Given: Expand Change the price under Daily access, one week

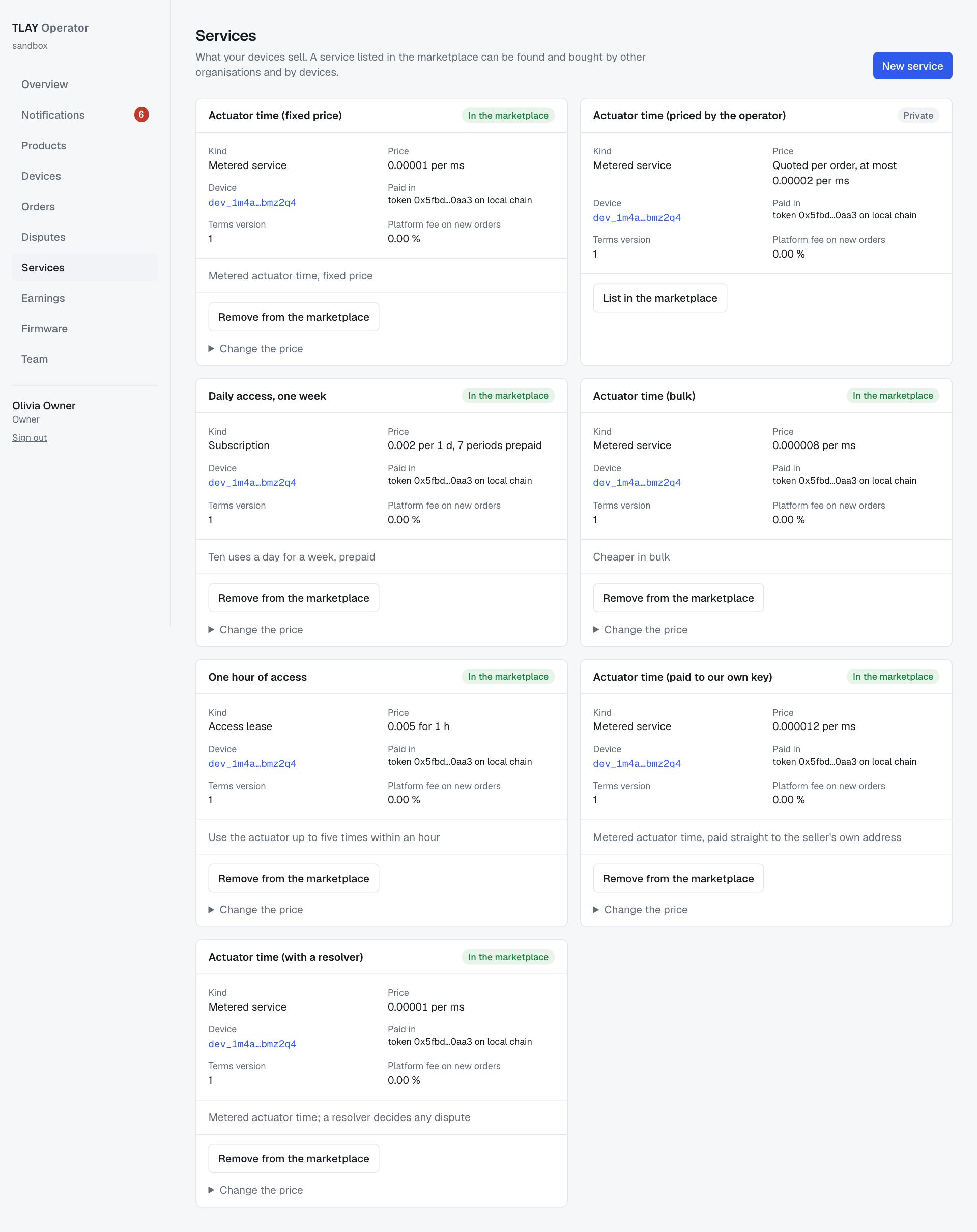Looking at the screenshot, I should click(x=256, y=630).
